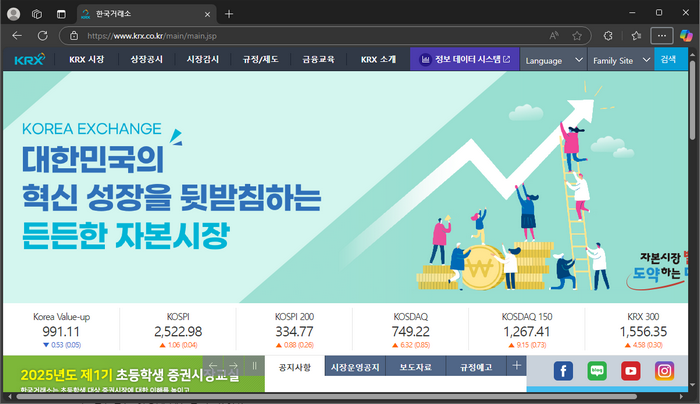Viewport: 700px width, 404px height.
Task: Open the Naver blog icon link
Action: coord(597,371)
